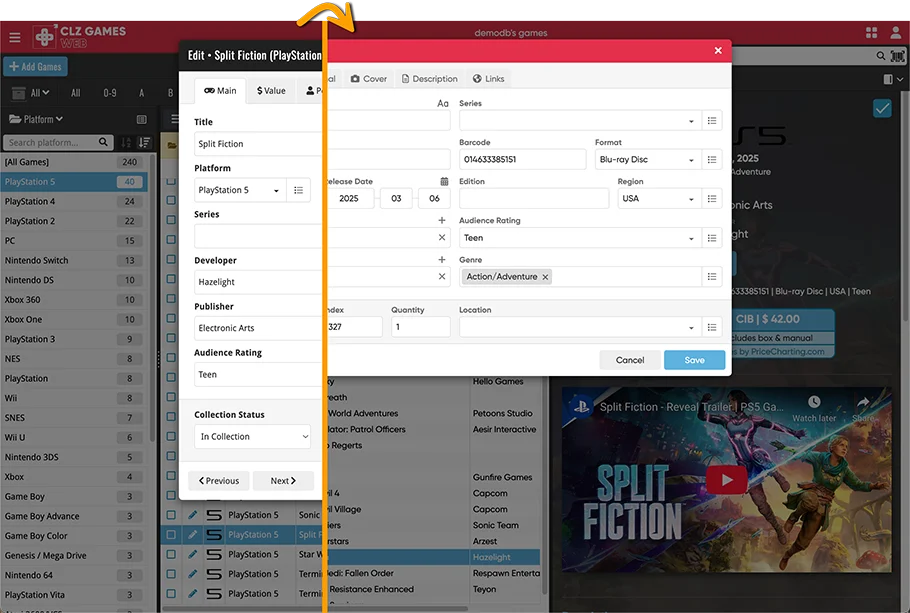Open the pick list icon for Audience Rating
910x613 pixels.
[712, 238]
